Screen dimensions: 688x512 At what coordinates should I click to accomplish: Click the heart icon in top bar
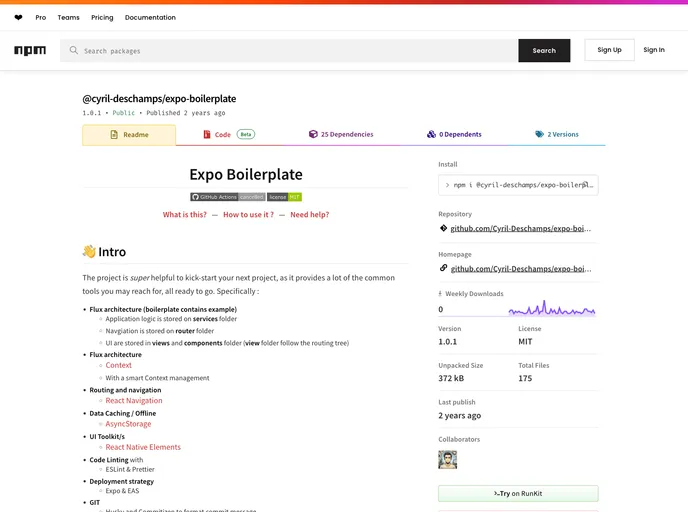point(18,18)
